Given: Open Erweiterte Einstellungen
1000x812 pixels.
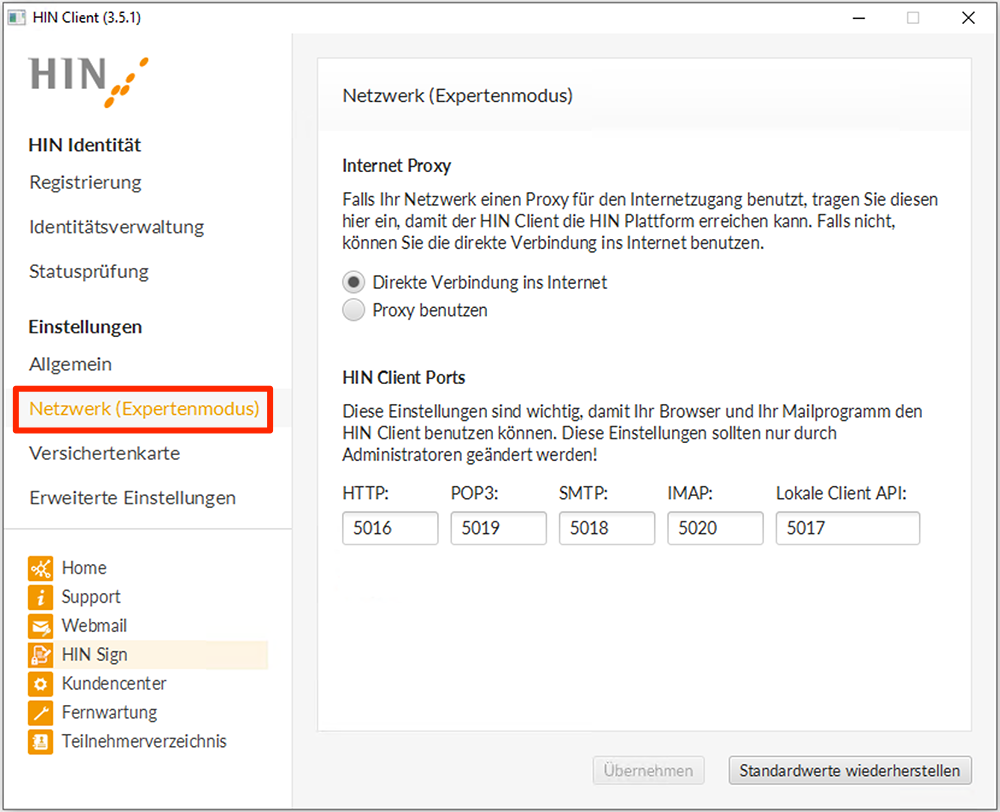Looking at the screenshot, I should point(133,498).
